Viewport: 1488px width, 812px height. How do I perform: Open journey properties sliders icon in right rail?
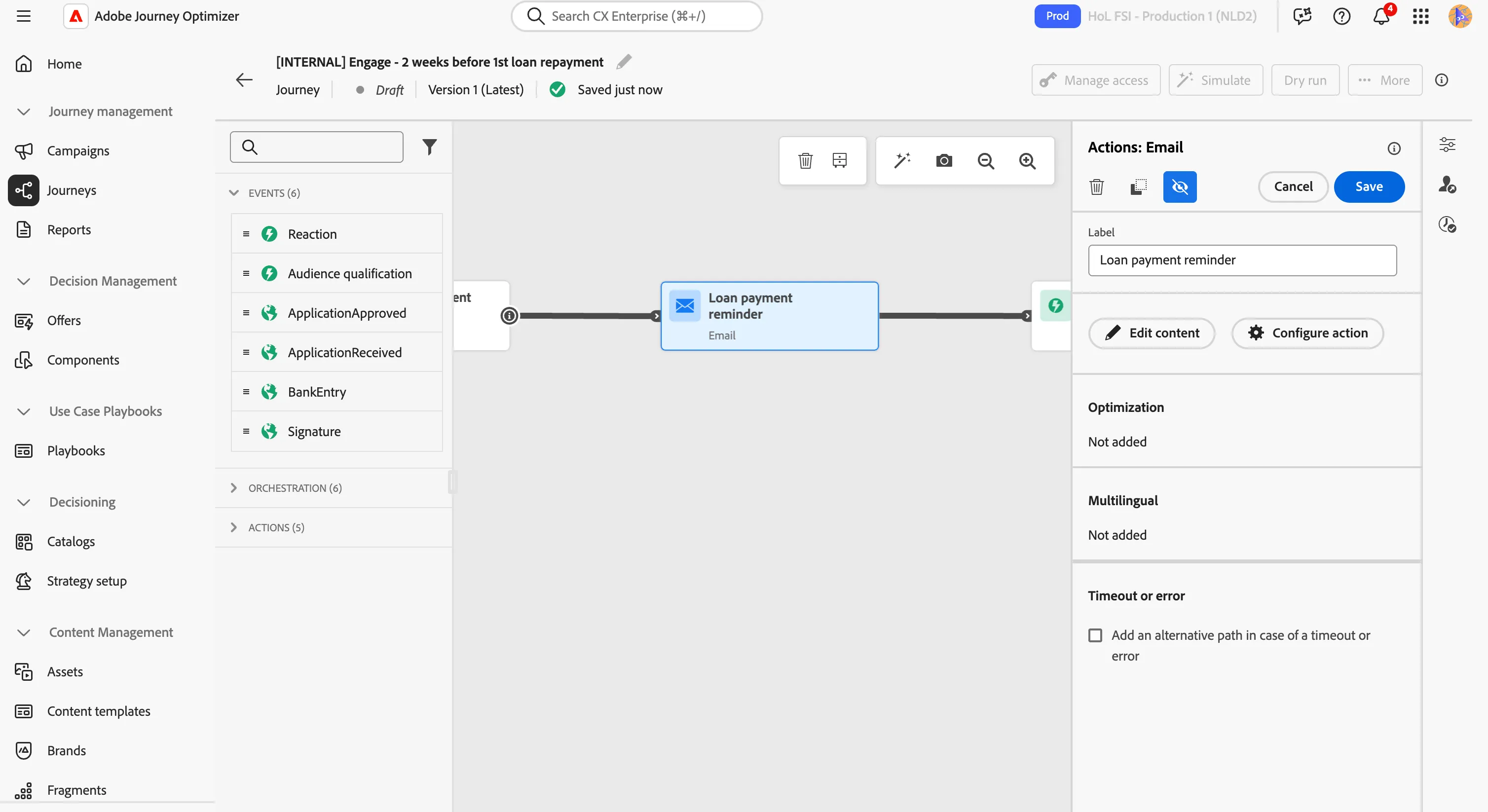(1447, 145)
